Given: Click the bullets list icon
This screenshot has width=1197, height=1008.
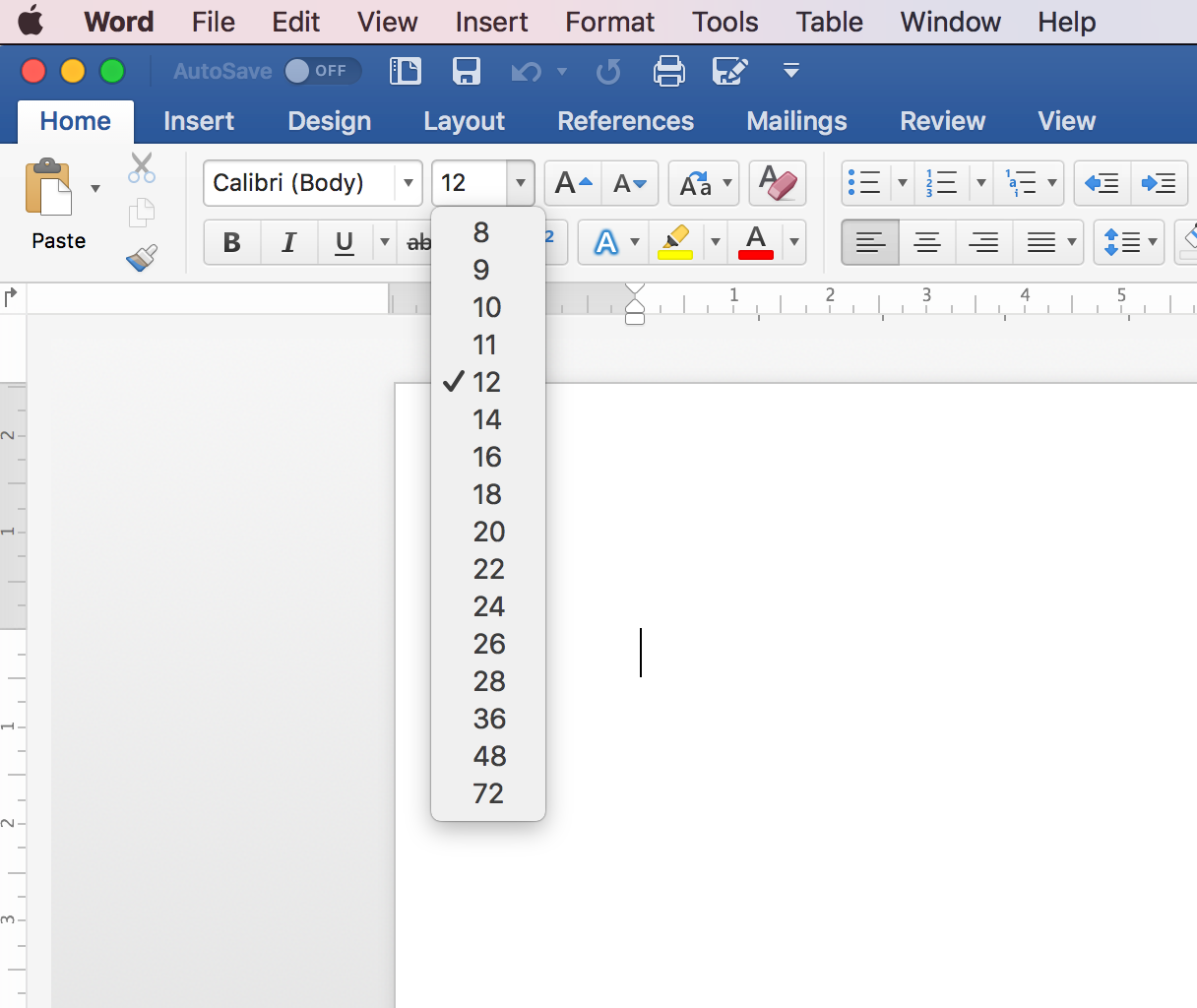Looking at the screenshot, I should pos(864,183).
